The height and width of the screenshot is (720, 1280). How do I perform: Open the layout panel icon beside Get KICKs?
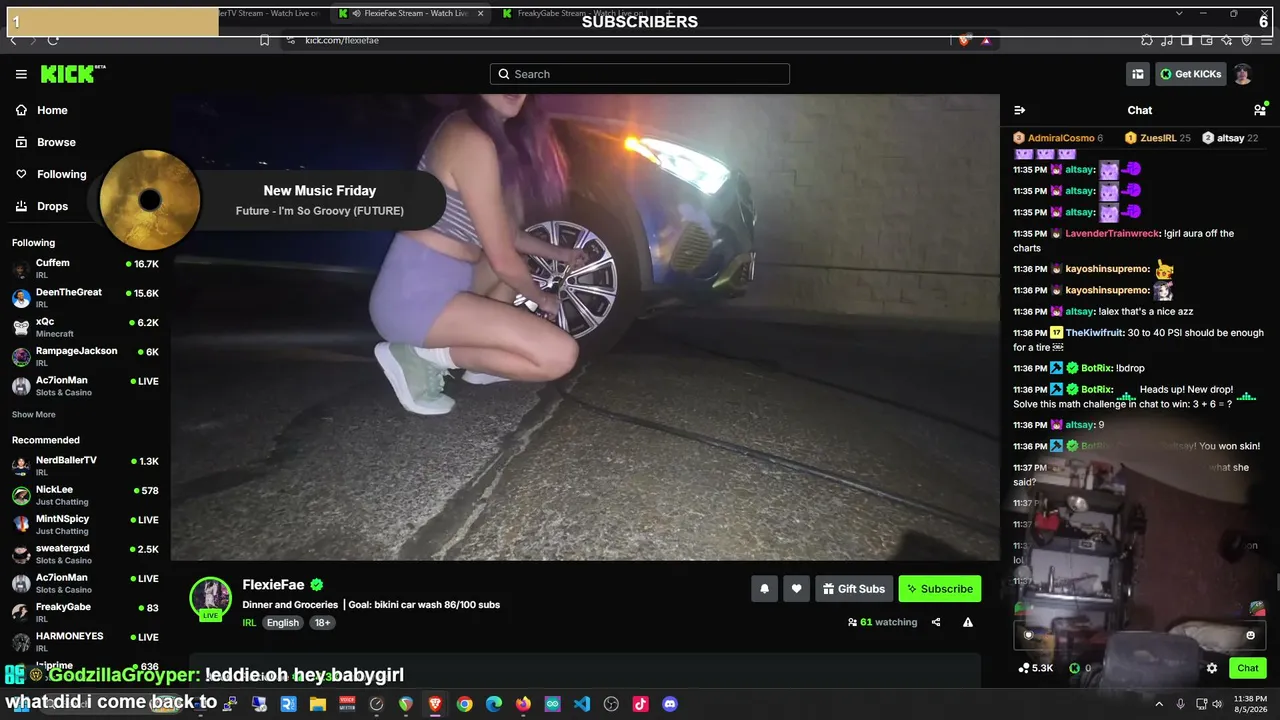1137,74
